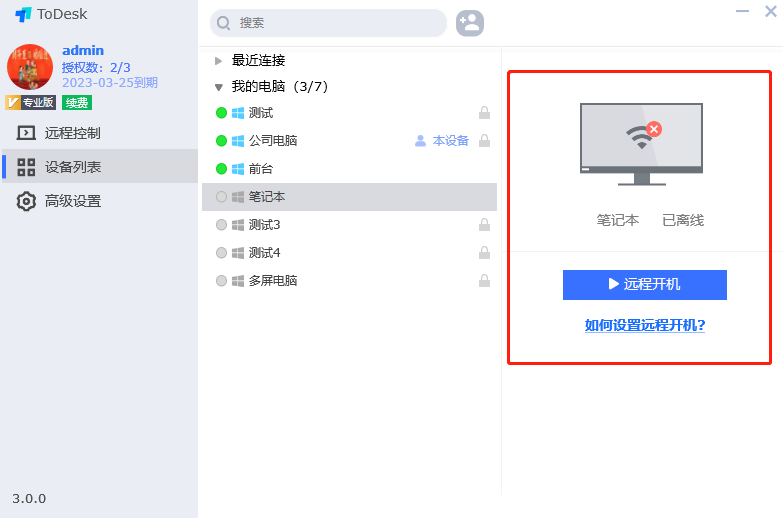Click the admin username

pyautogui.click(x=83, y=50)
